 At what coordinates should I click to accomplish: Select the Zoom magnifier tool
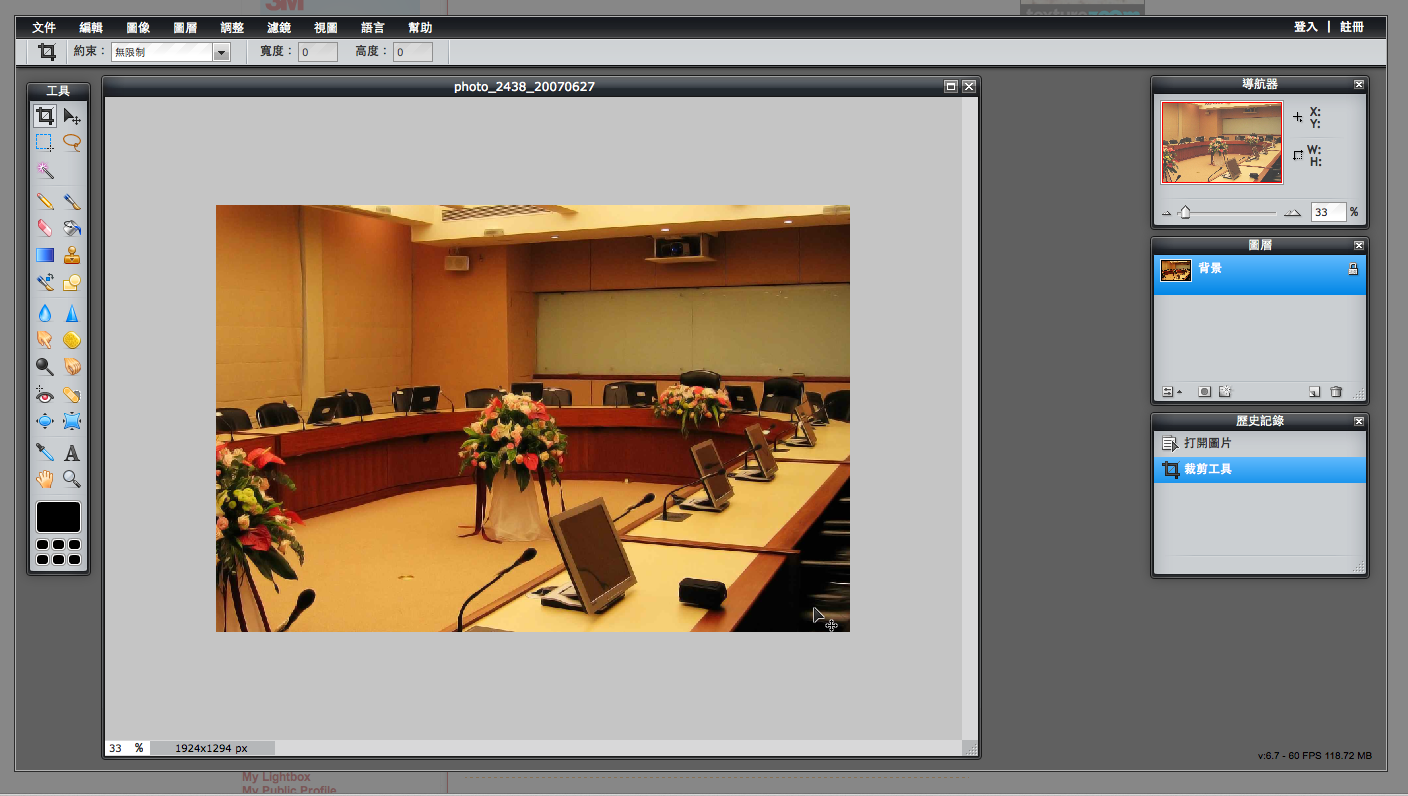[x=72, y=479]
